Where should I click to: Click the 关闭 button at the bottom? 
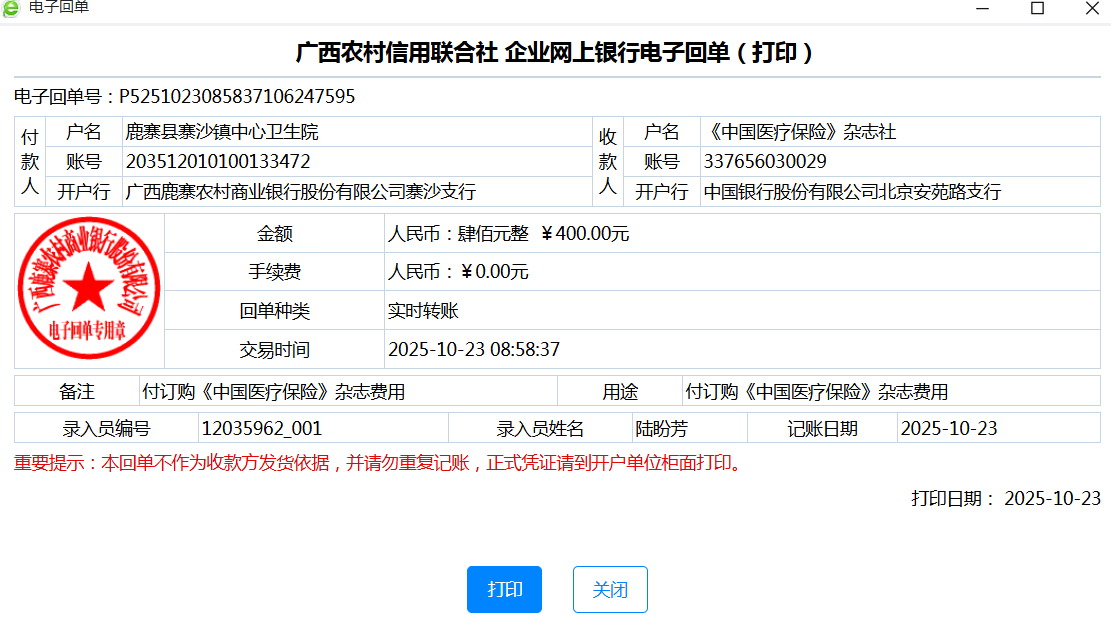(x=610, y=589)
